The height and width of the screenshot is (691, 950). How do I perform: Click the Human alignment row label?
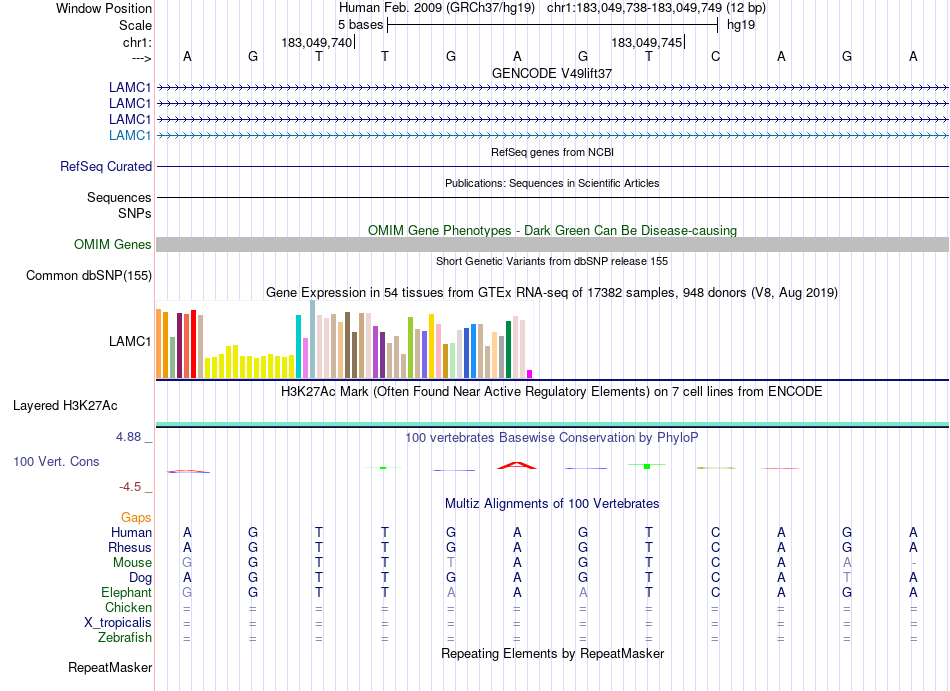point(131,532)
